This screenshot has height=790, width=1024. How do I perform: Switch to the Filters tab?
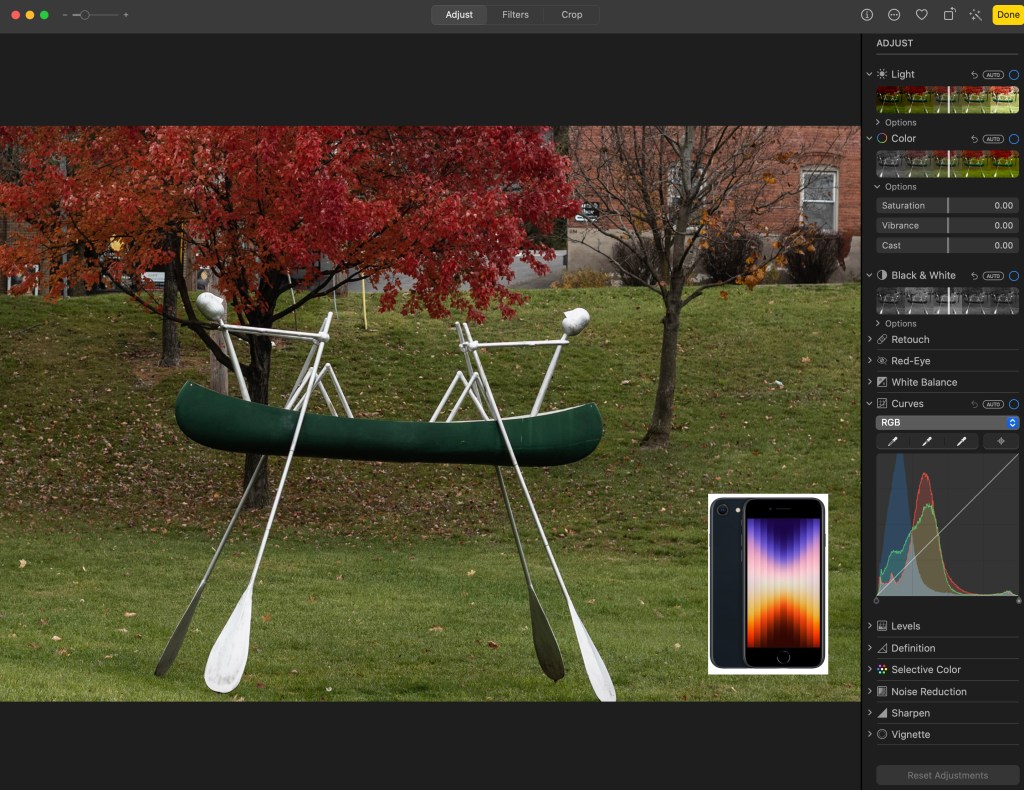515,15
